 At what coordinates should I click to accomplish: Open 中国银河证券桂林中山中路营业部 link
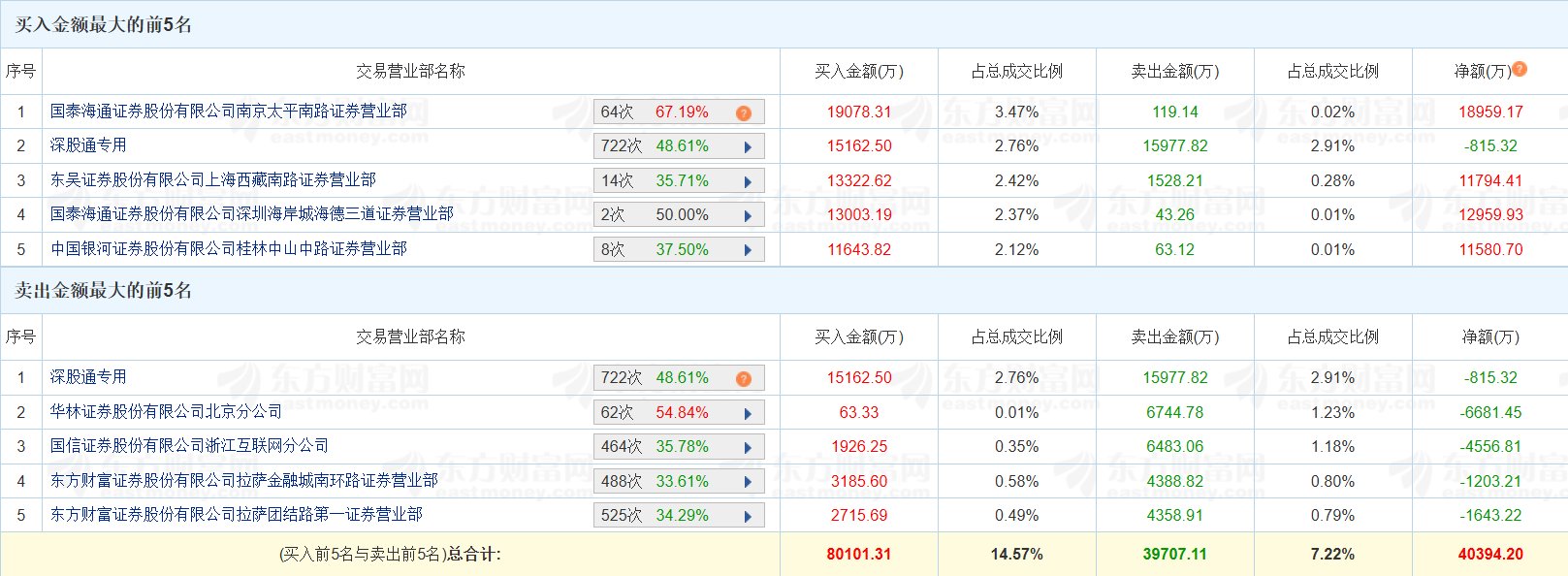(x=229, y=249)
